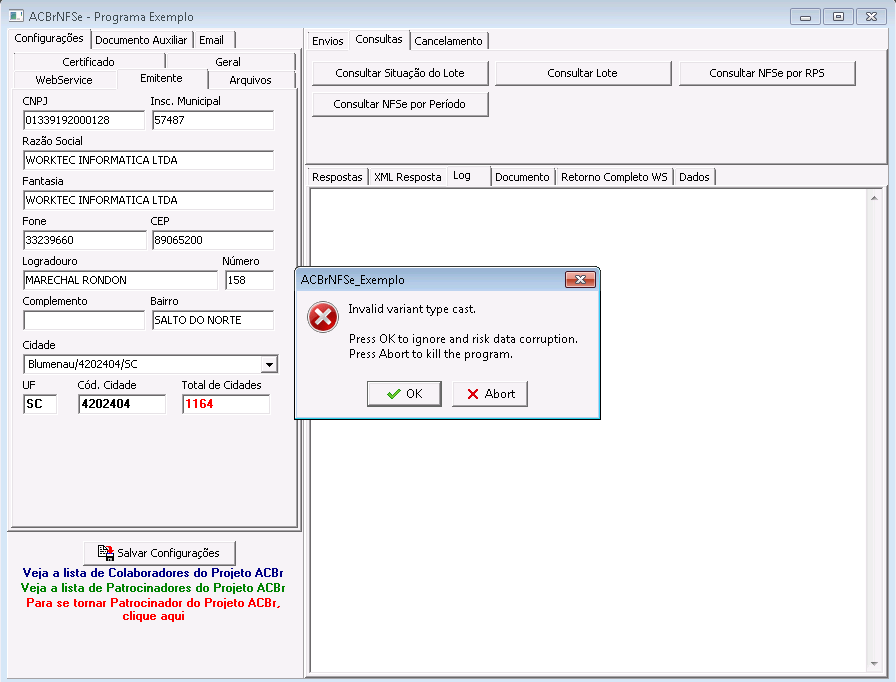Screen dimensions: 896x682
Task: Open the XML Resposta tab
Action: point(407,177)
